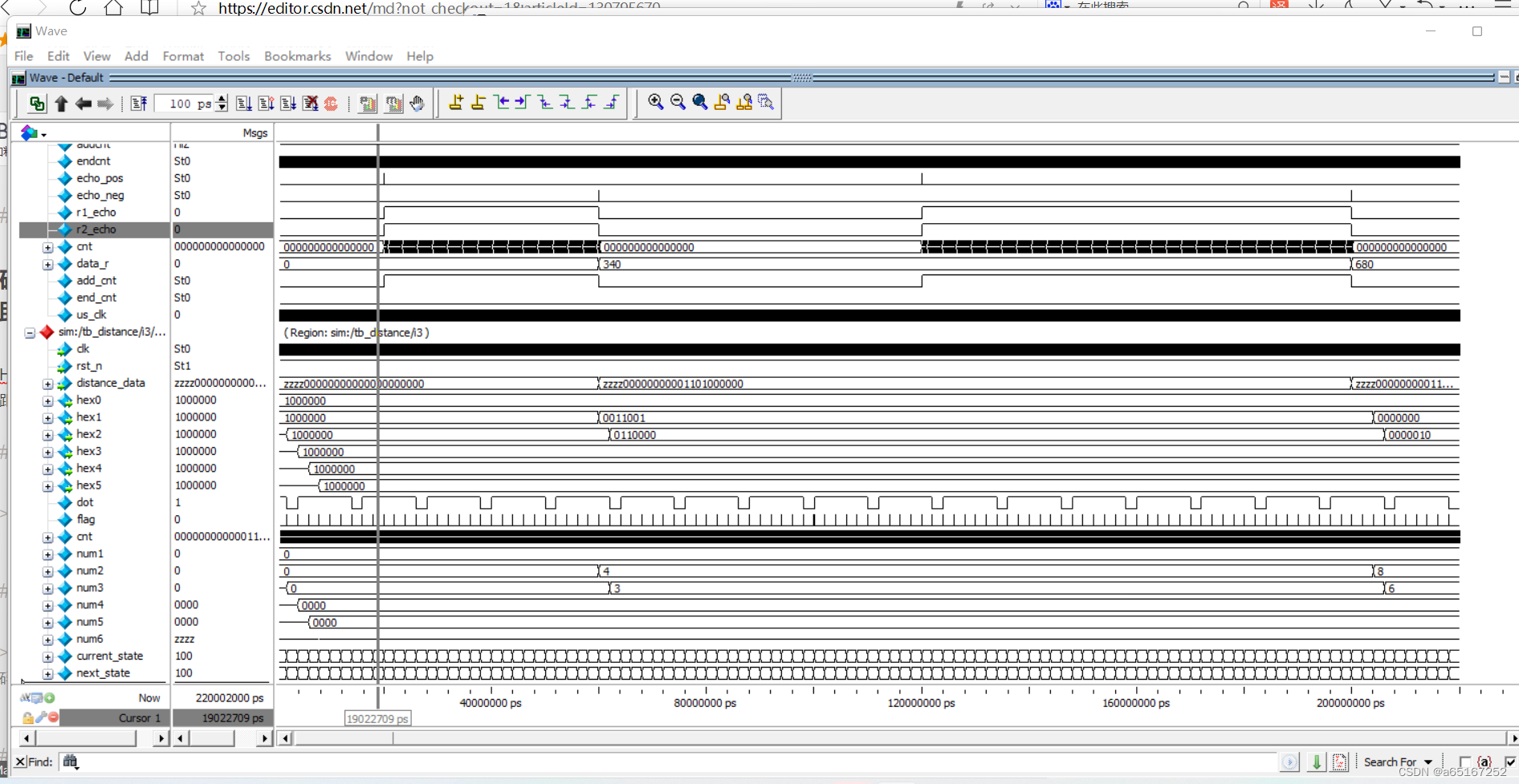1519x784 pixels.
Task: Open the Search For dropdown
Action: coord(1428,762)
